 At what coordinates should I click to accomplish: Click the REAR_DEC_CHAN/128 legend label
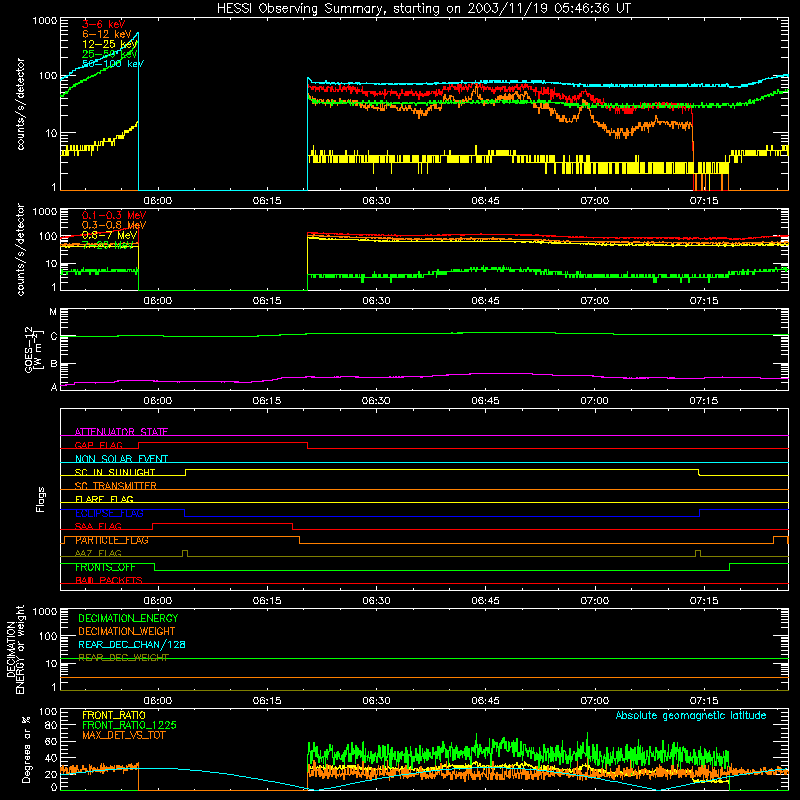132,644
